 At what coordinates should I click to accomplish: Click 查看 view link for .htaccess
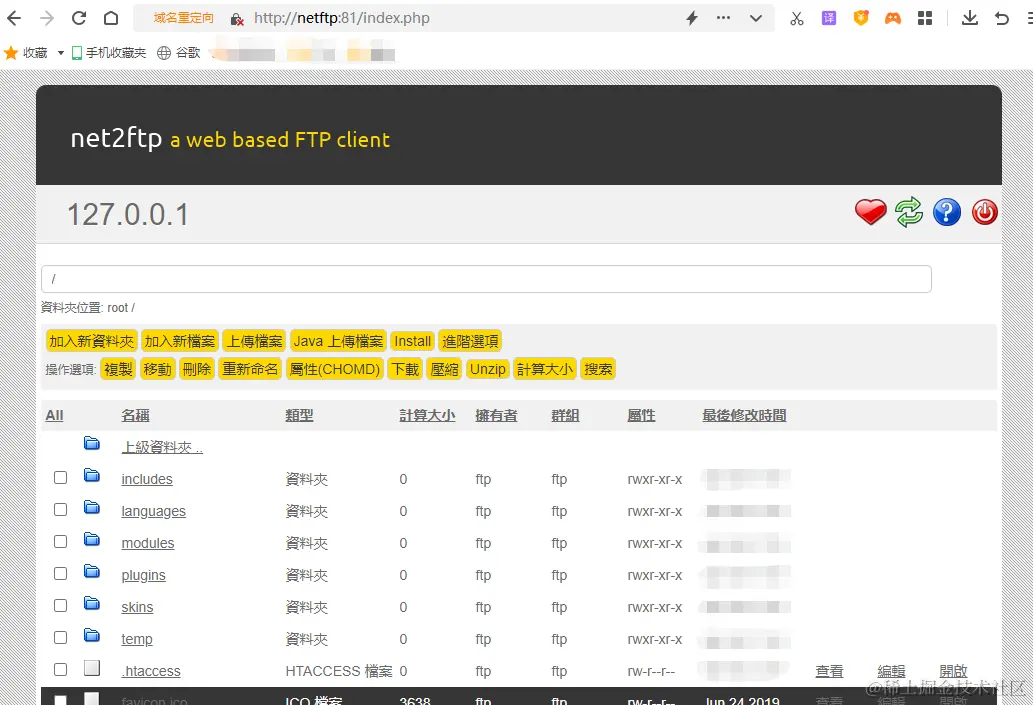pyautogui.click(x=829, y=671)
